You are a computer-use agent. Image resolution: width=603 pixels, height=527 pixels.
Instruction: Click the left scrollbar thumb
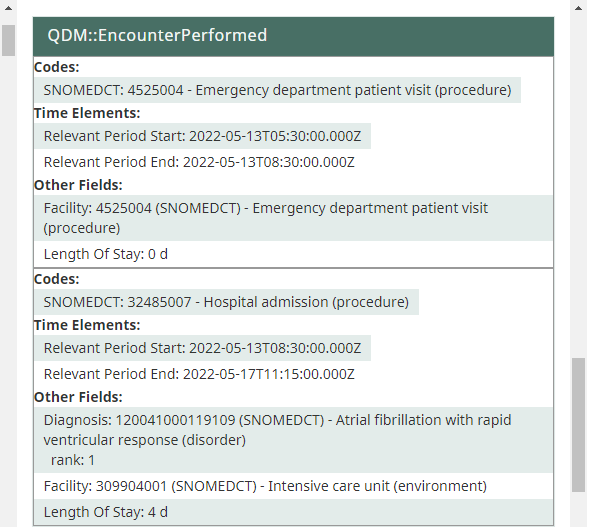8,40
